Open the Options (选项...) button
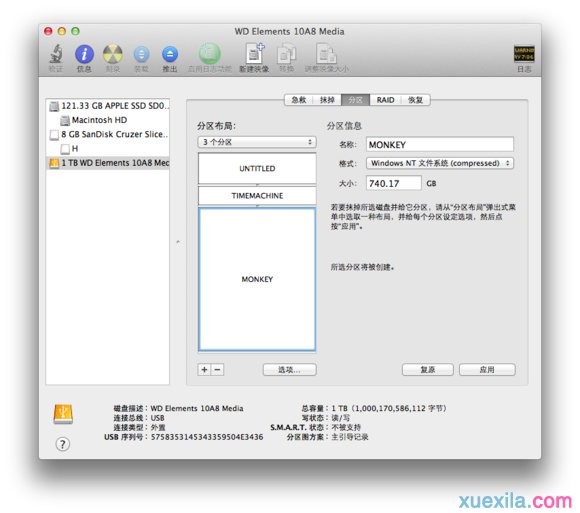580x513 pixels. [290, 369]
